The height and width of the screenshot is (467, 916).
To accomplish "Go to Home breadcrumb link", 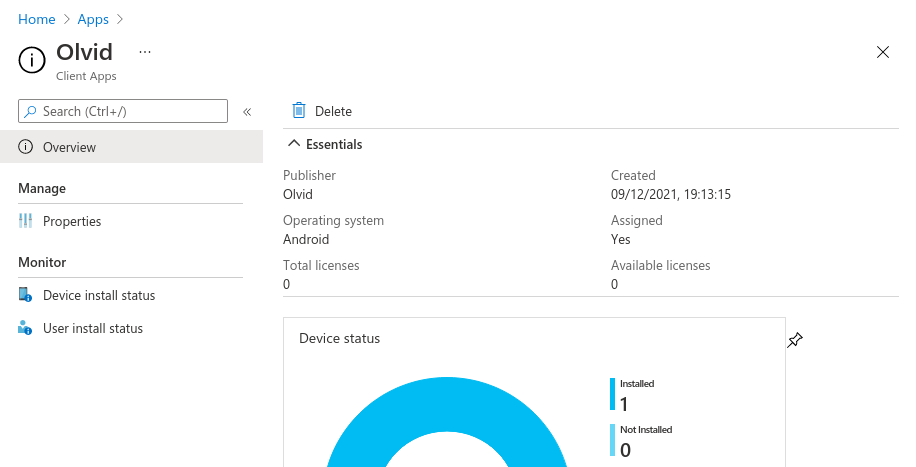I will click(x=37, y=19).
